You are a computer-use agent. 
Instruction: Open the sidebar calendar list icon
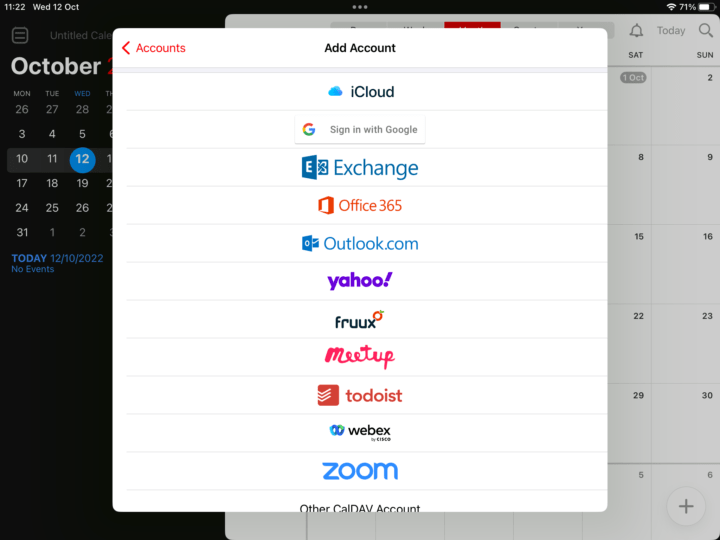pyautogui.click(x=20, y=35)
